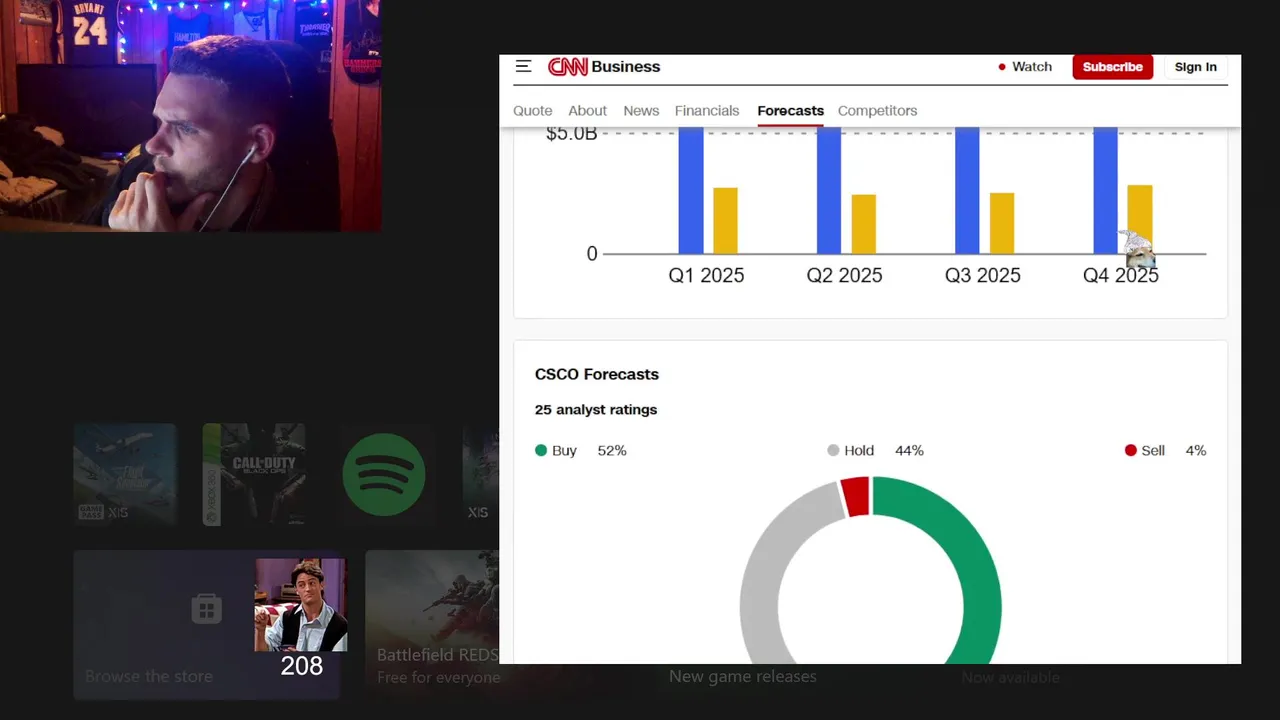Click the red Sell donut segment
1280x720 pixels.
(855, 496)
